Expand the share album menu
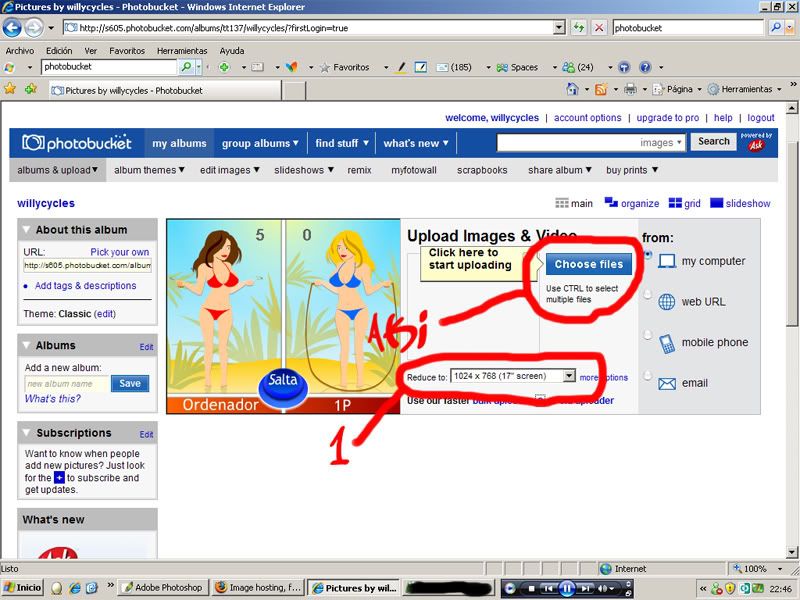Image resolution: width=800 pixels, height=600 pixels. 560,170
